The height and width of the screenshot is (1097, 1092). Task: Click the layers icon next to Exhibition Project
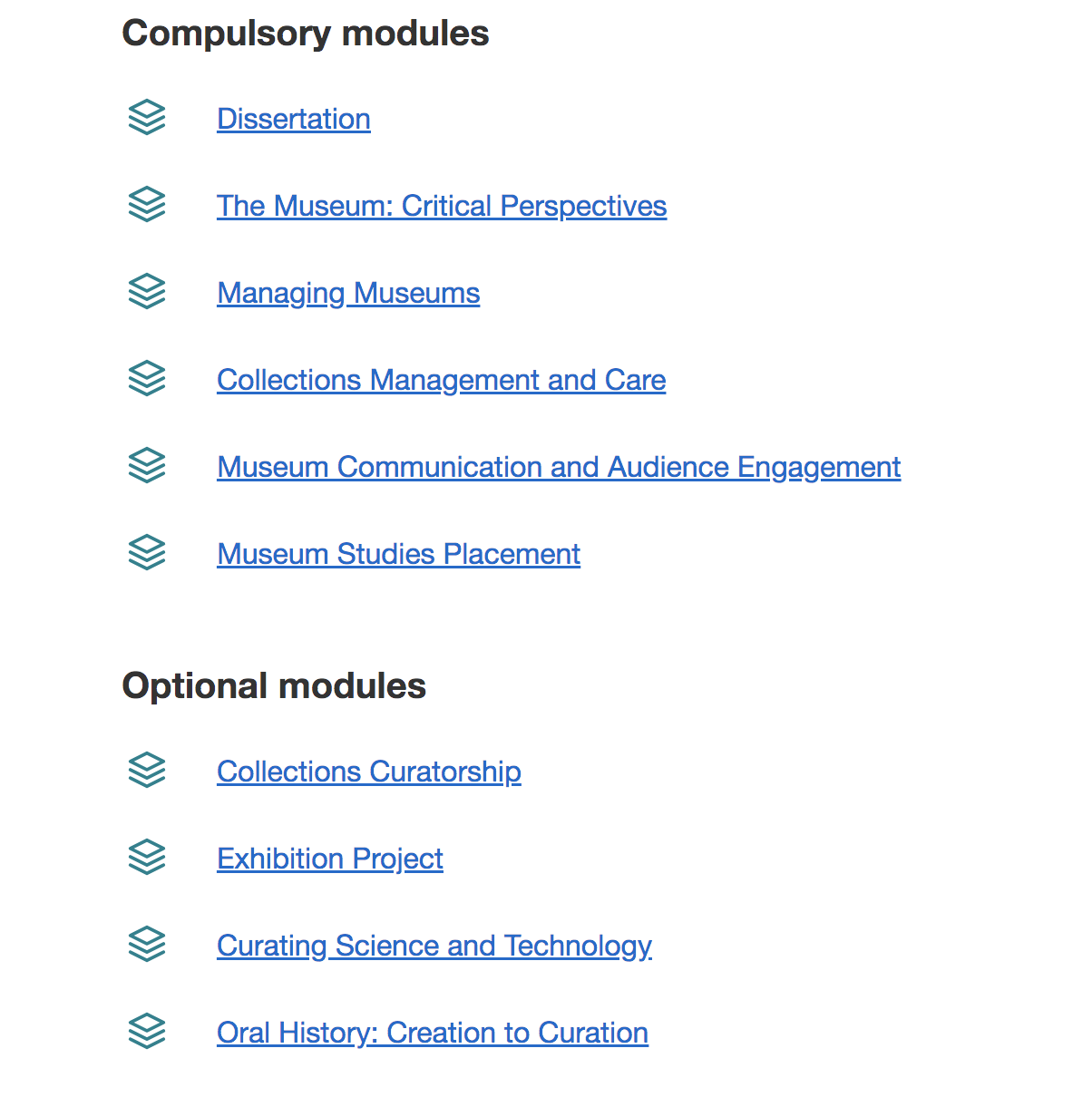click(x=147, y=857)
